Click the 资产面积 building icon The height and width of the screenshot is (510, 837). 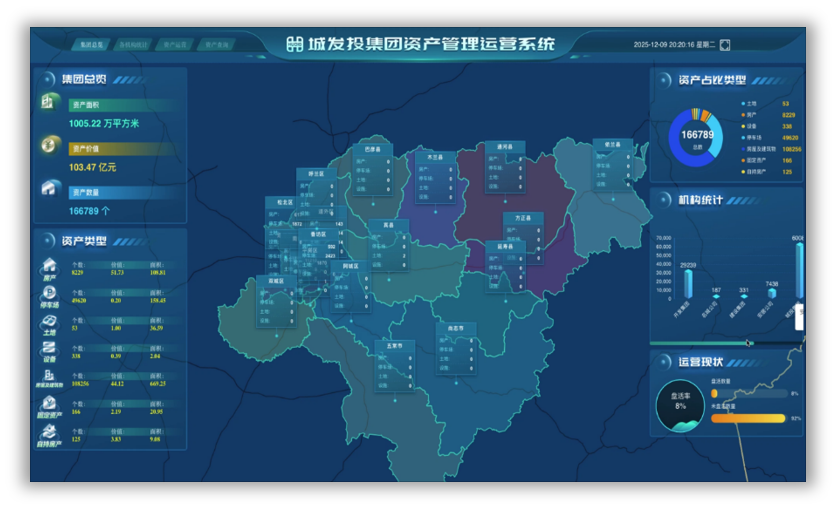[x=49, y=102]
